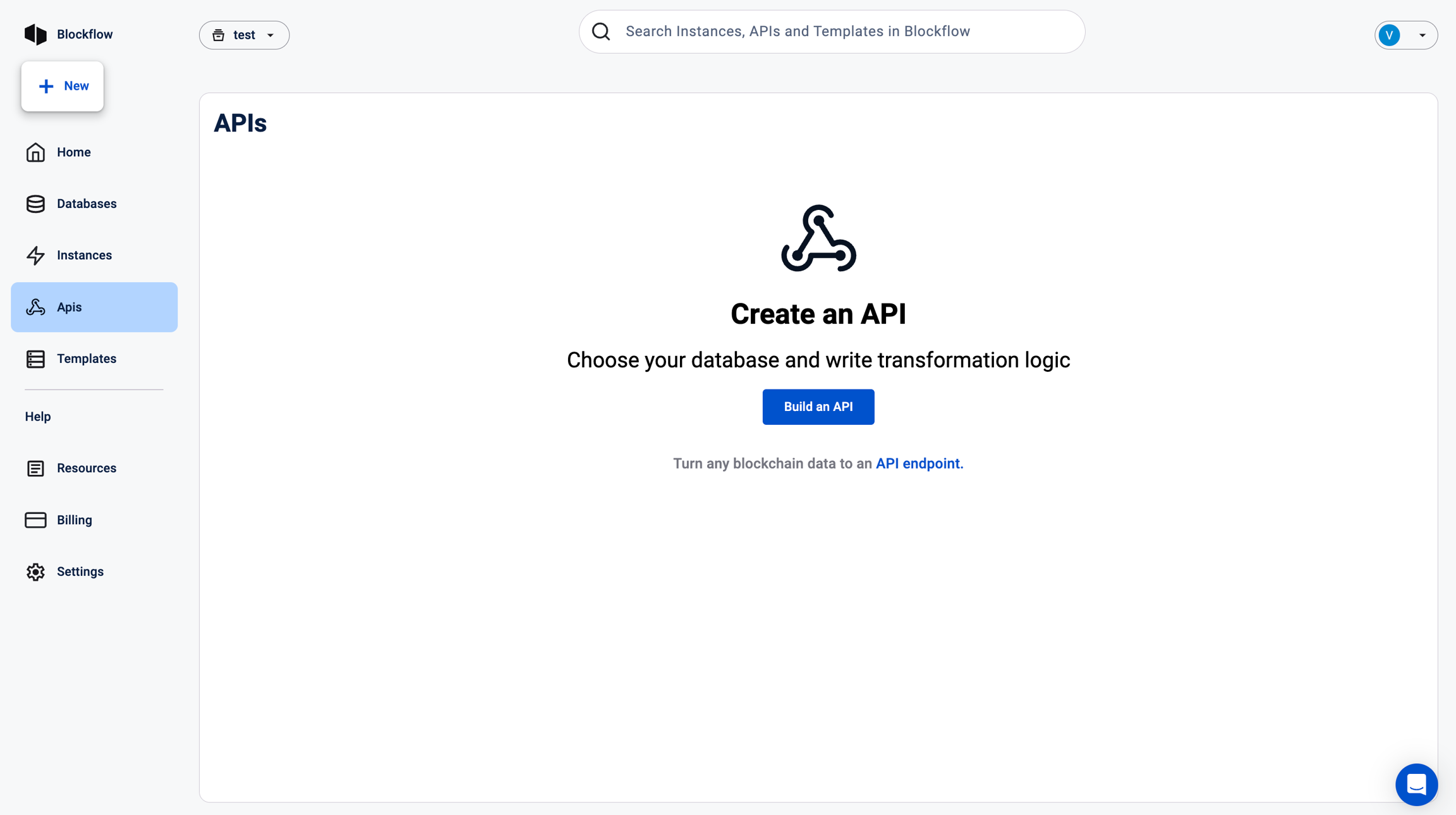Click the search magnifier icon
This screenshot has width=1456, height=815.
click(x=601, y=32)
